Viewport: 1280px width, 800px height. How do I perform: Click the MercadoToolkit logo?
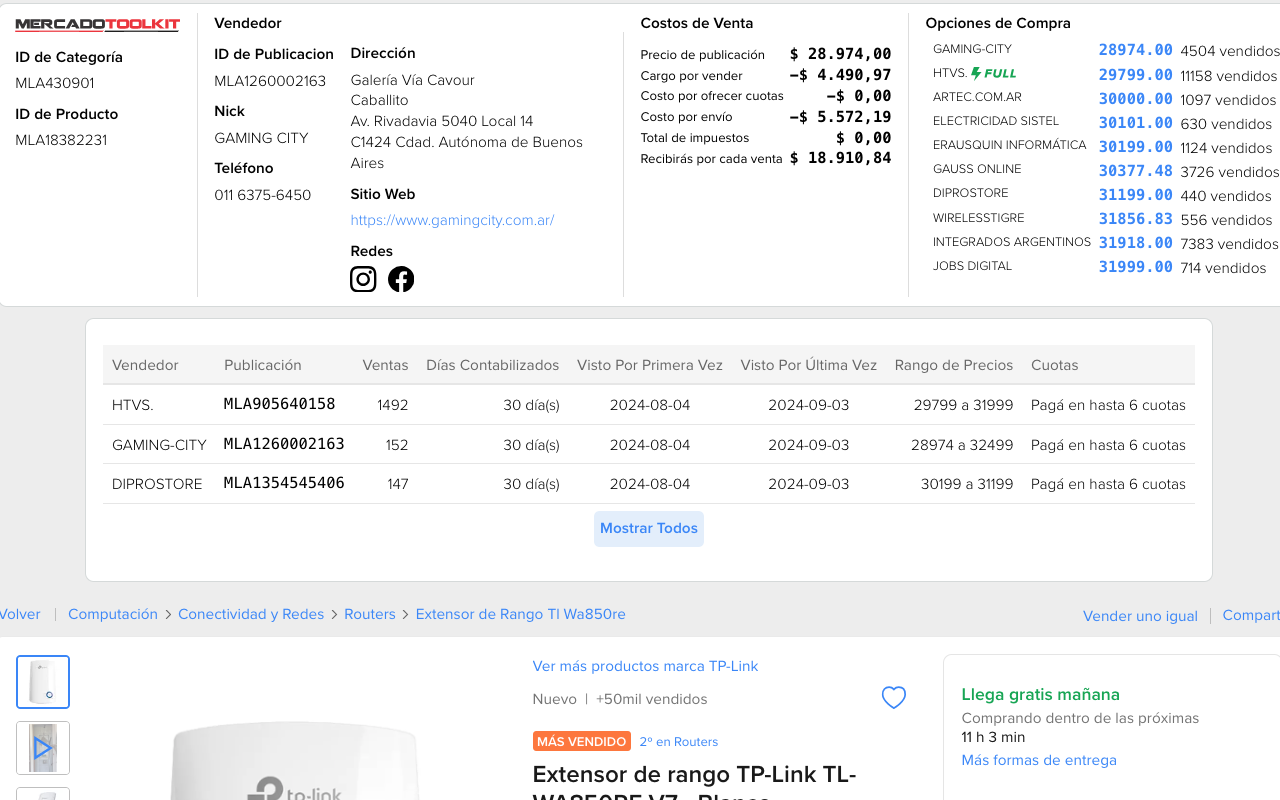[98, 25]
